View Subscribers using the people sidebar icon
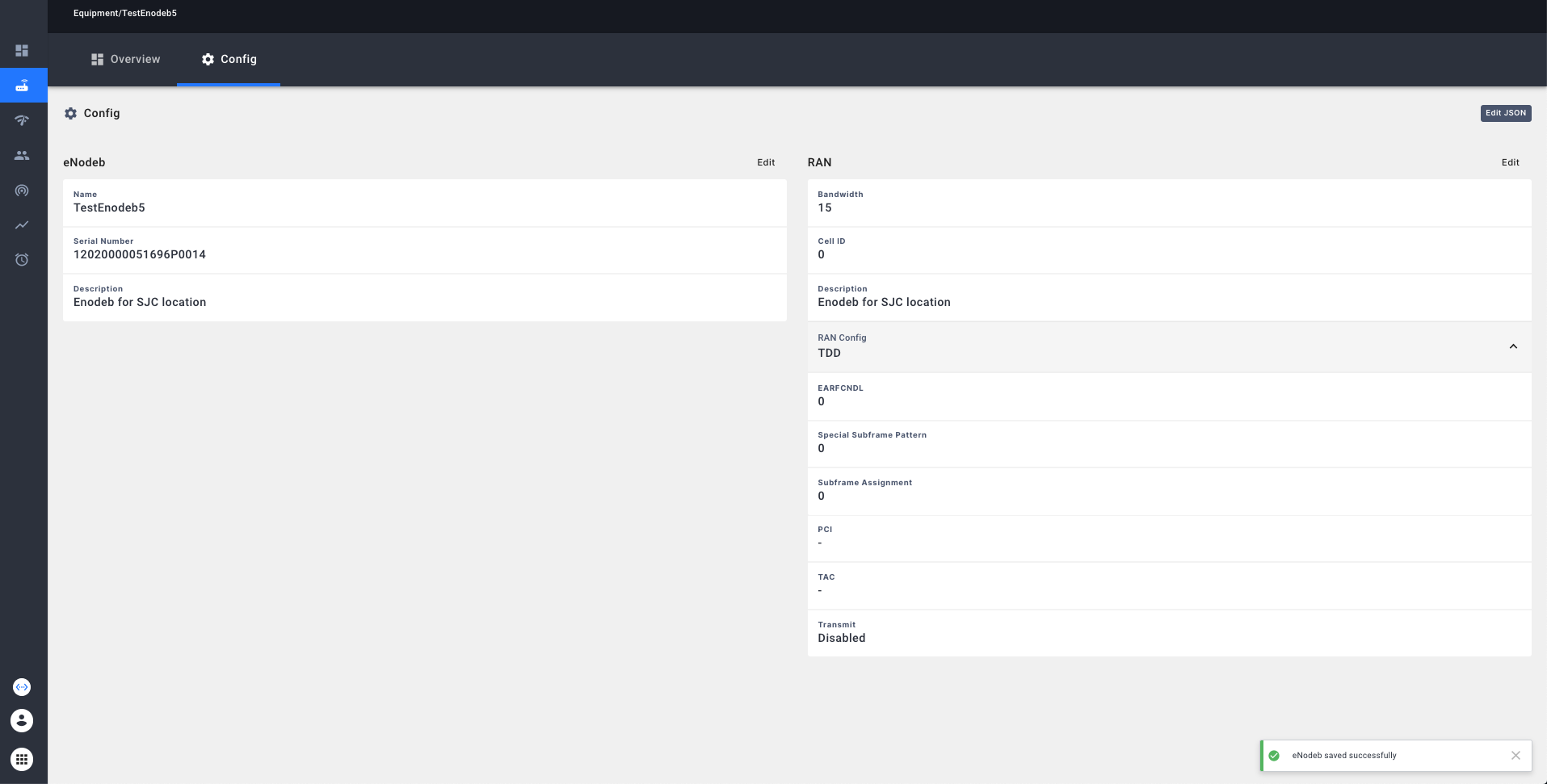This screenshot has height=784, width=1547. tap(23, 155)
